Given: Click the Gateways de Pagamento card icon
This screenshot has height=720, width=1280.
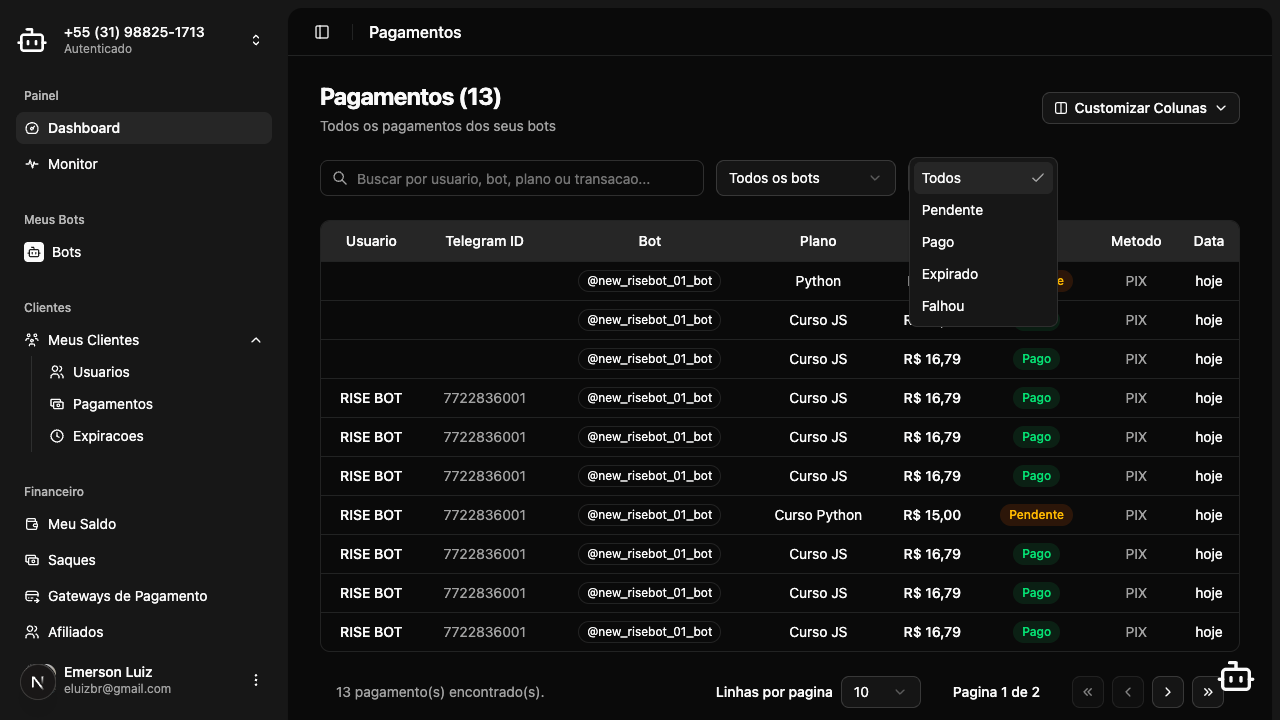Looking at the screenshot, I should pos(32,596).
